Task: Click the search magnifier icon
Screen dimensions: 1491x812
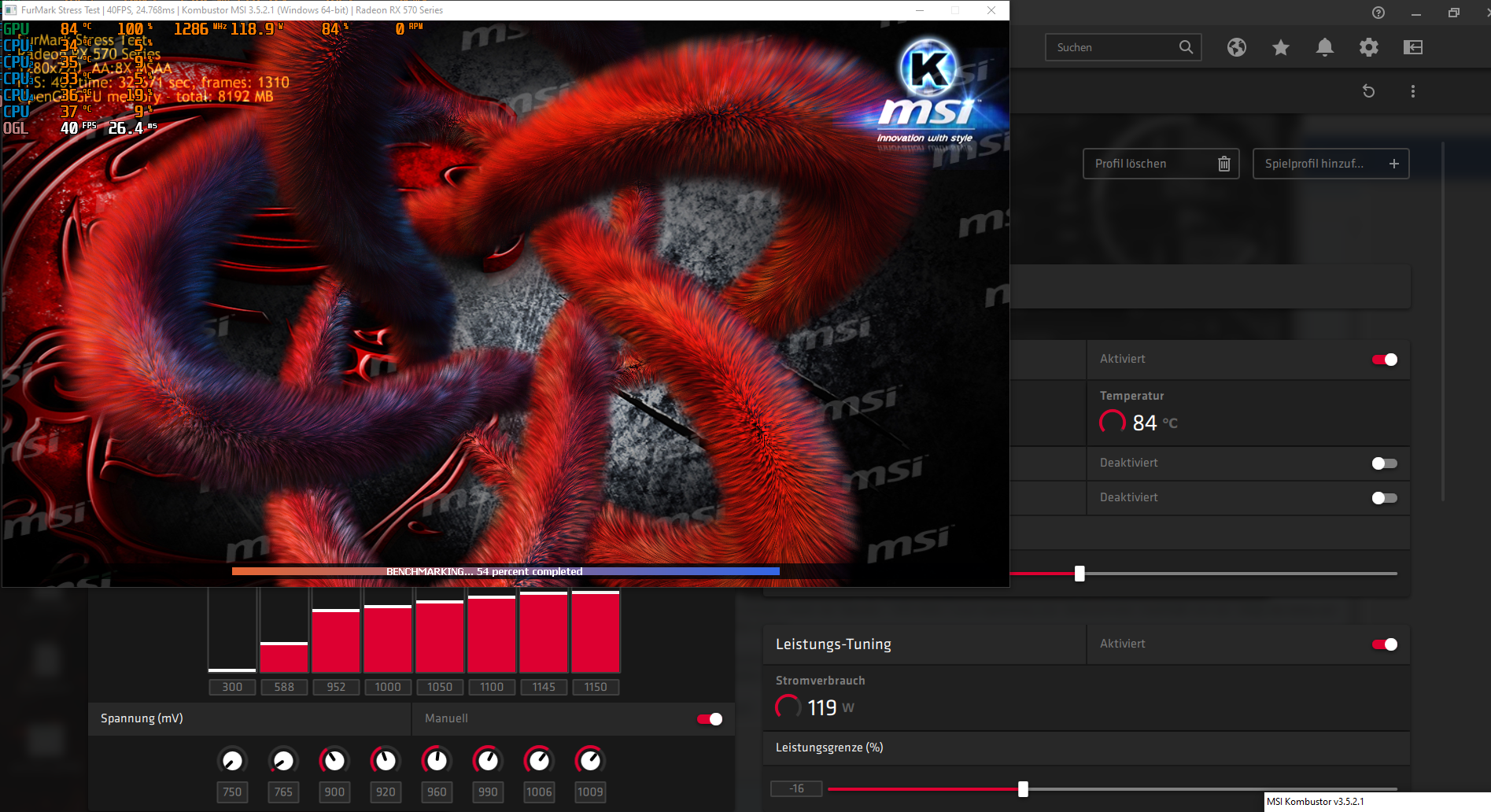Action: [x=1186, y=47]
